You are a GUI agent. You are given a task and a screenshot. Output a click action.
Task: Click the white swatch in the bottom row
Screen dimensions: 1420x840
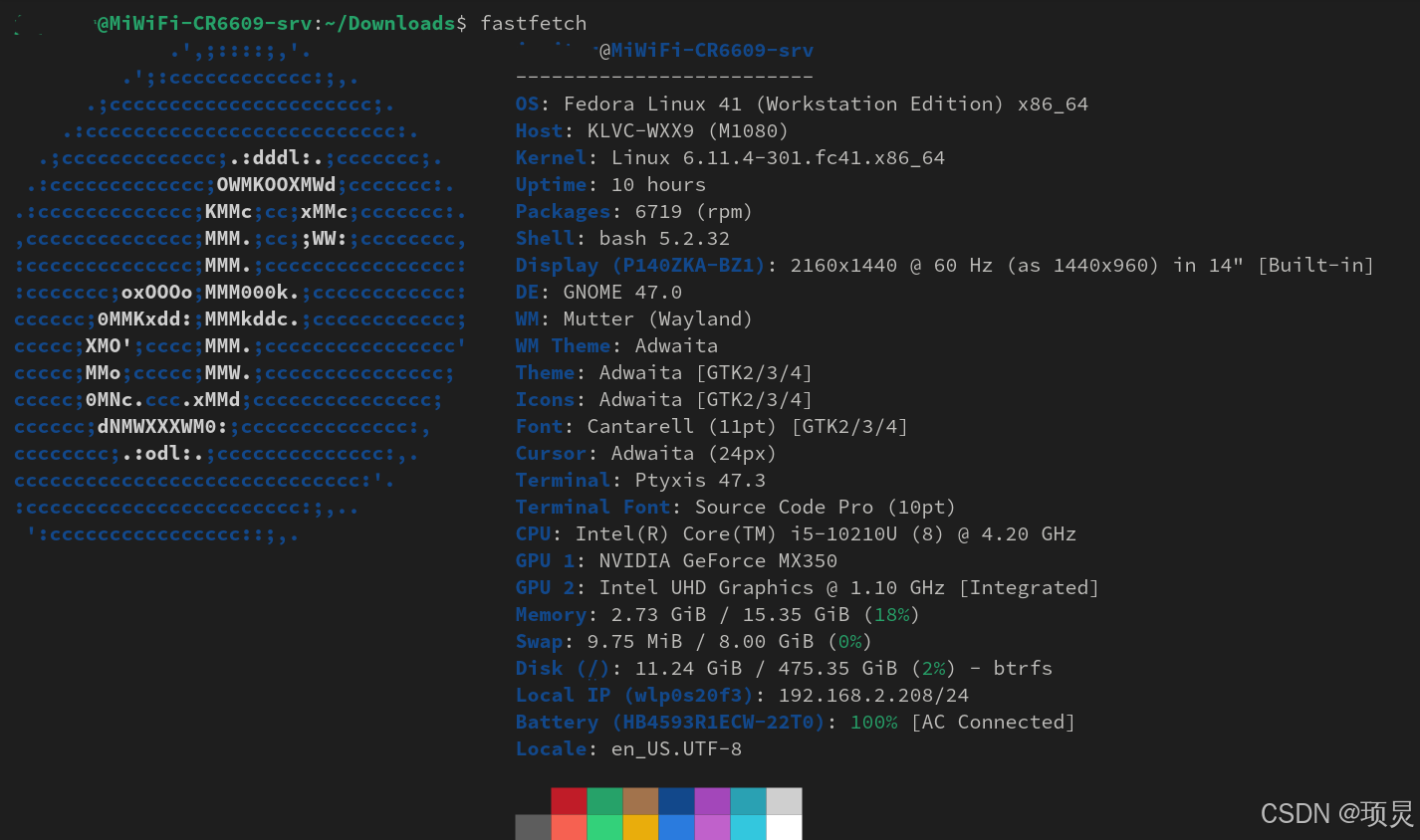coord(784,827)
